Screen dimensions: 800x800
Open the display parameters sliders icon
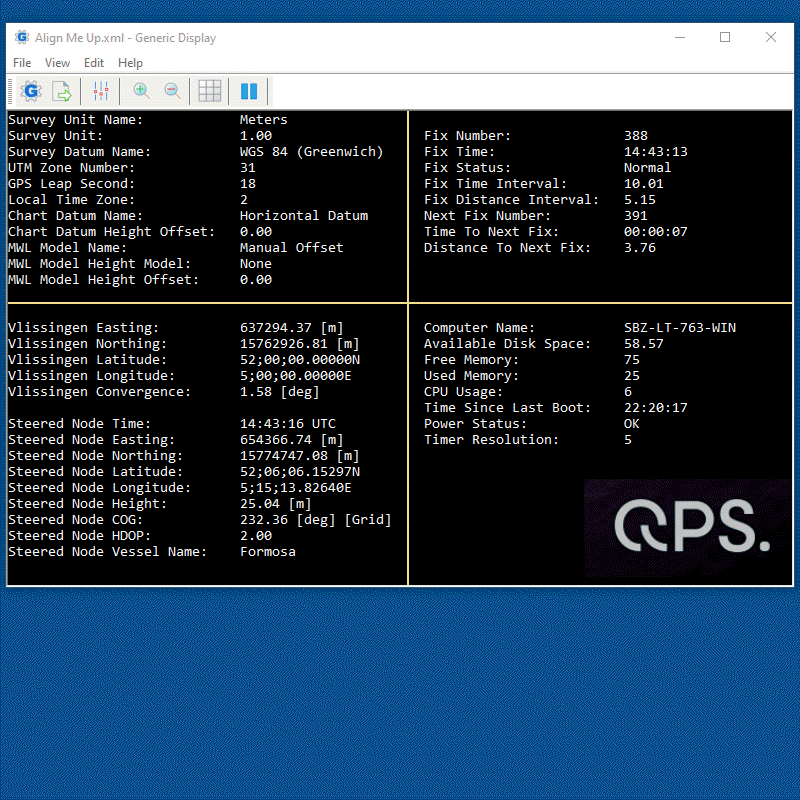(x=100, y=90)
